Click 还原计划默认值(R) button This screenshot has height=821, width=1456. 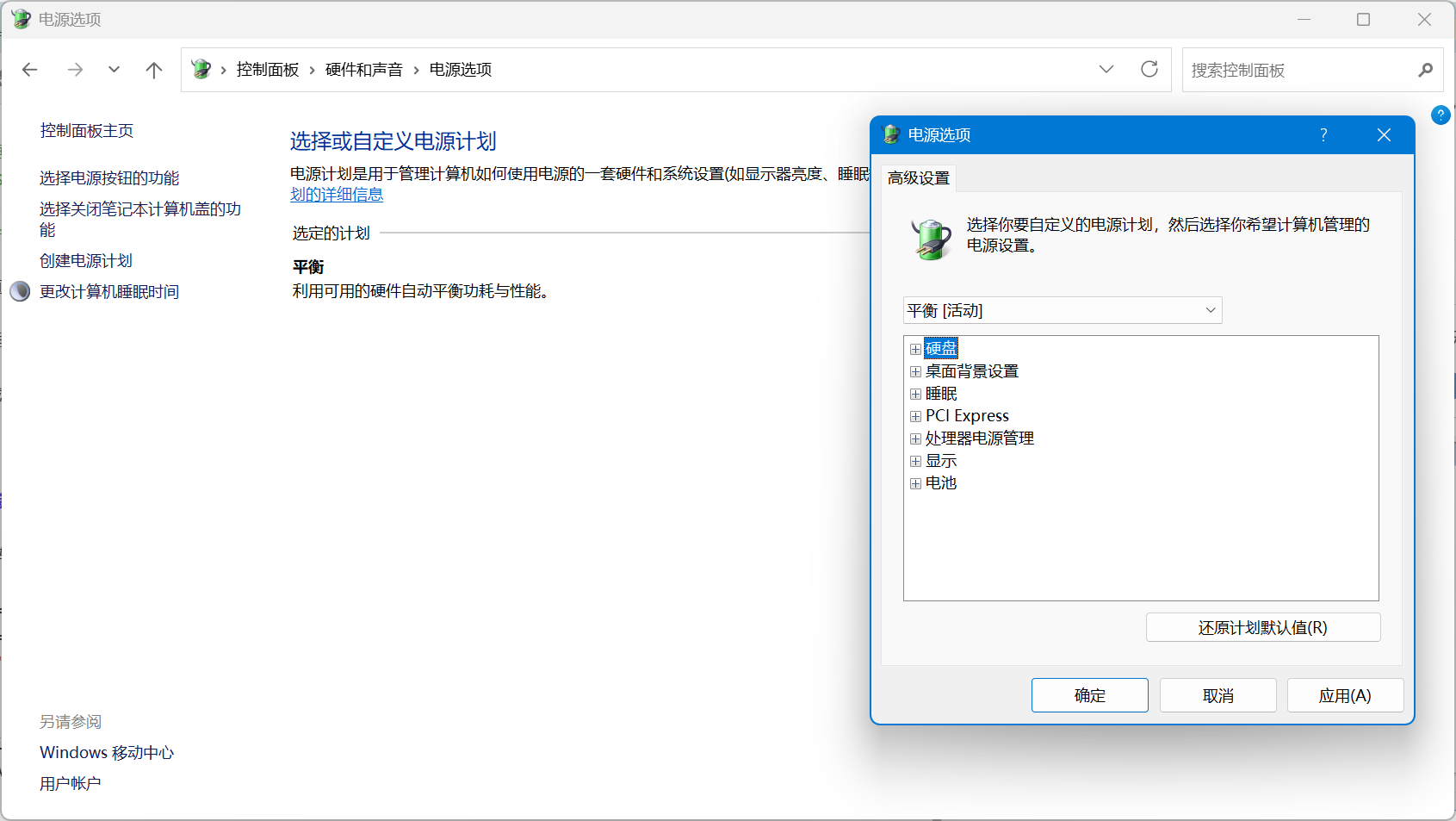(1263, 627)
